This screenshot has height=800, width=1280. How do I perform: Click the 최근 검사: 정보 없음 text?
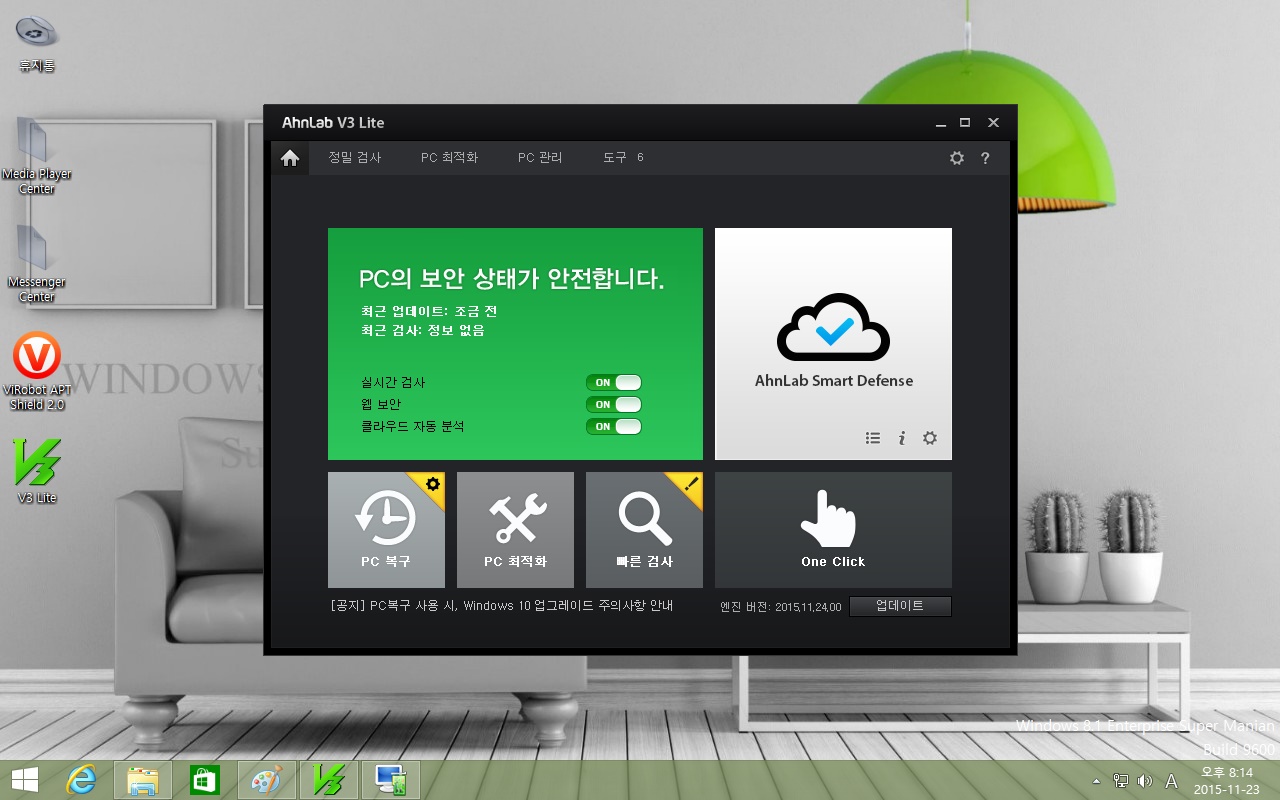pos(423,330)
